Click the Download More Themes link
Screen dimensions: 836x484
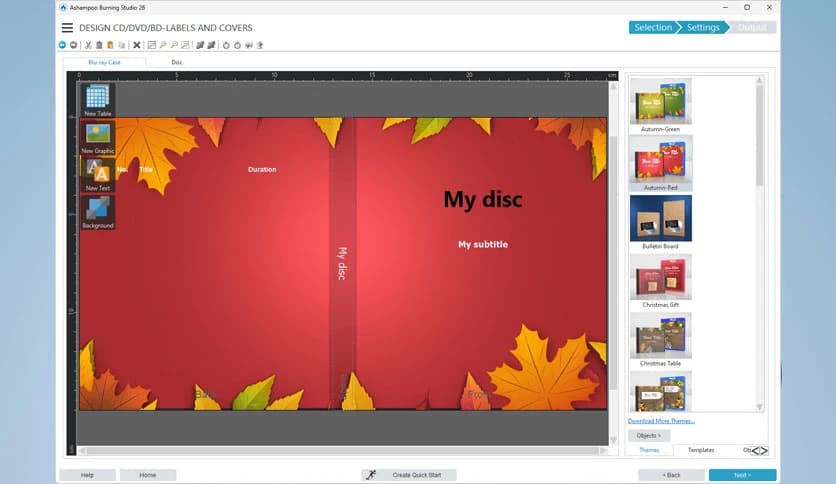(x=661, y=421)
